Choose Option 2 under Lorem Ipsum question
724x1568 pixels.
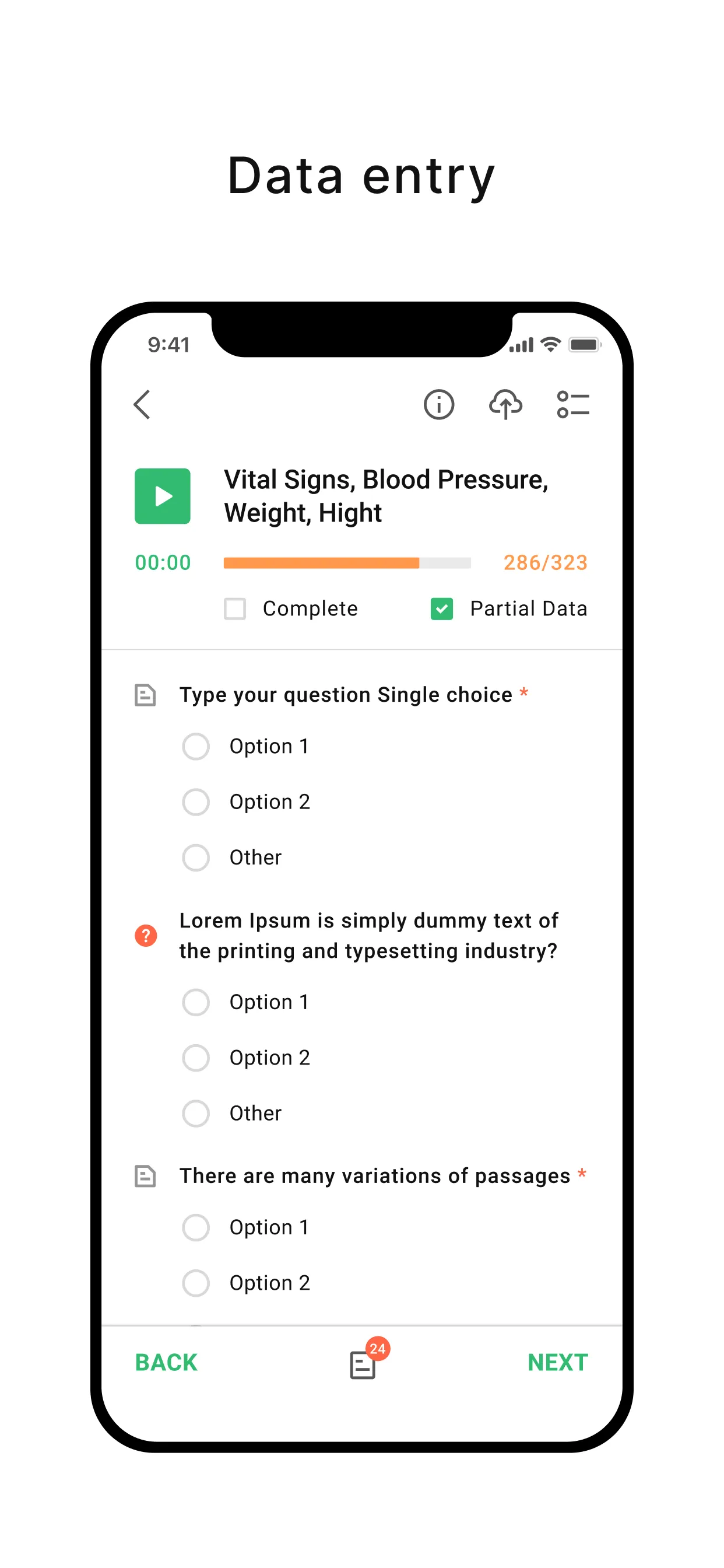click(196, 1058)
